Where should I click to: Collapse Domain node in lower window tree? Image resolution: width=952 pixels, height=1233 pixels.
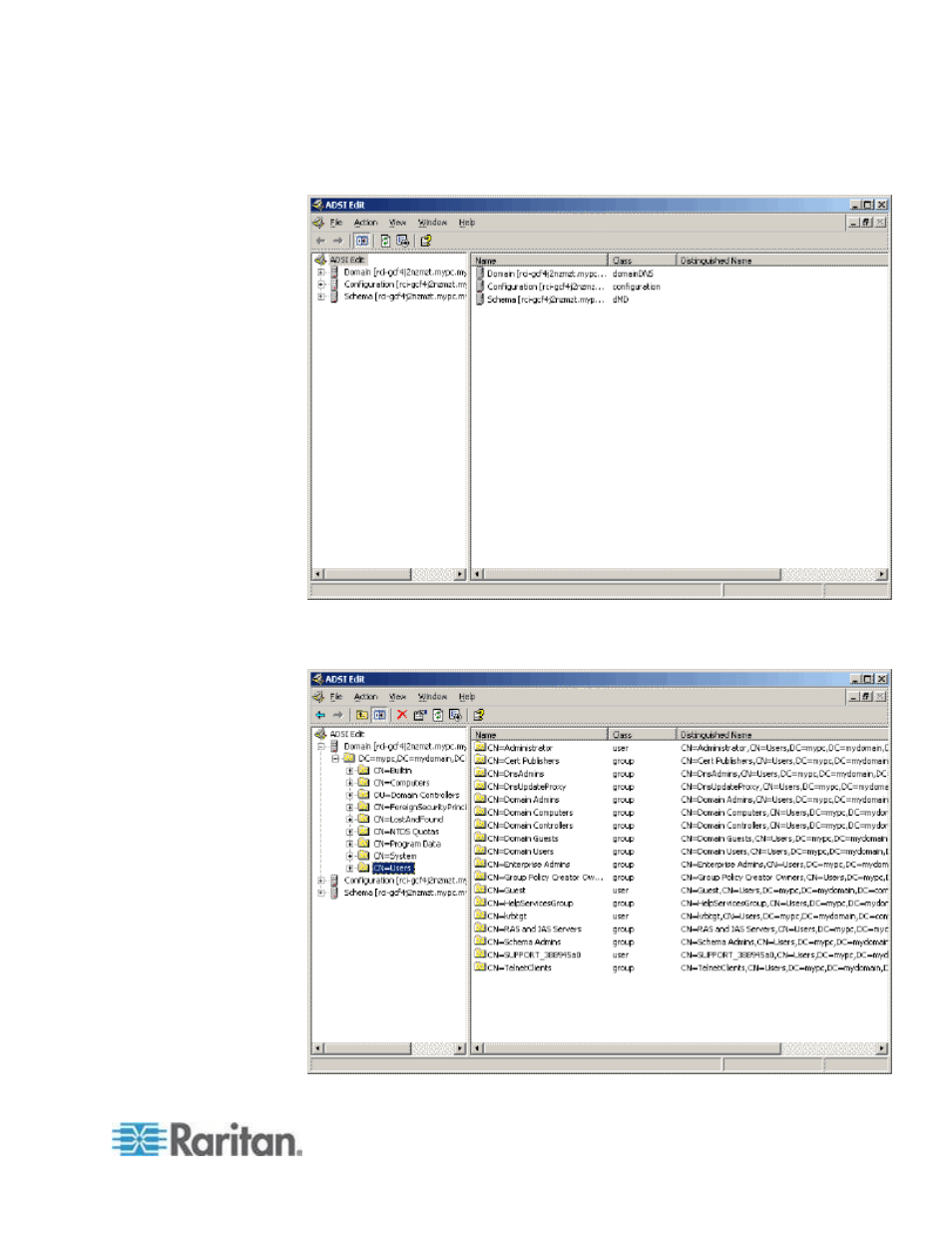click(321, 746)
